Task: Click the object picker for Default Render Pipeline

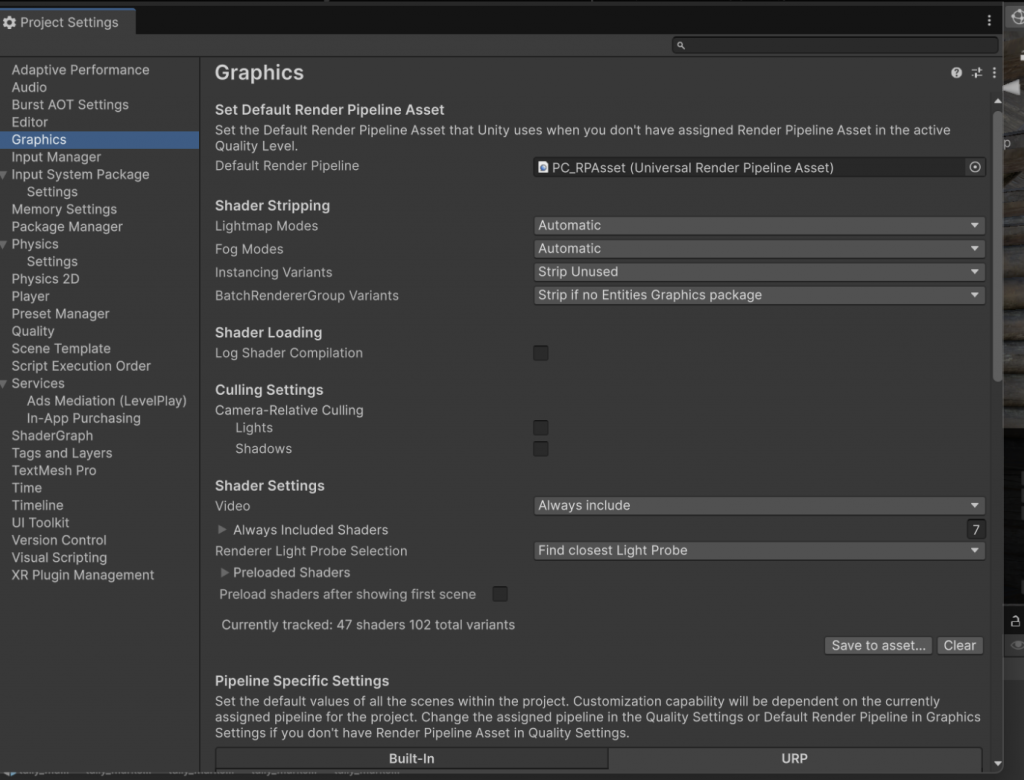Action: [975, 168]
